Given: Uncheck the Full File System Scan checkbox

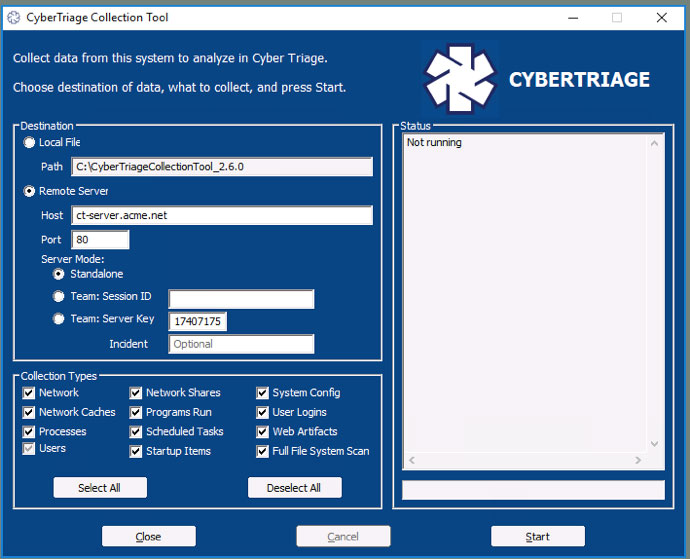Looking at the screenshot, I should click(263, 452).
